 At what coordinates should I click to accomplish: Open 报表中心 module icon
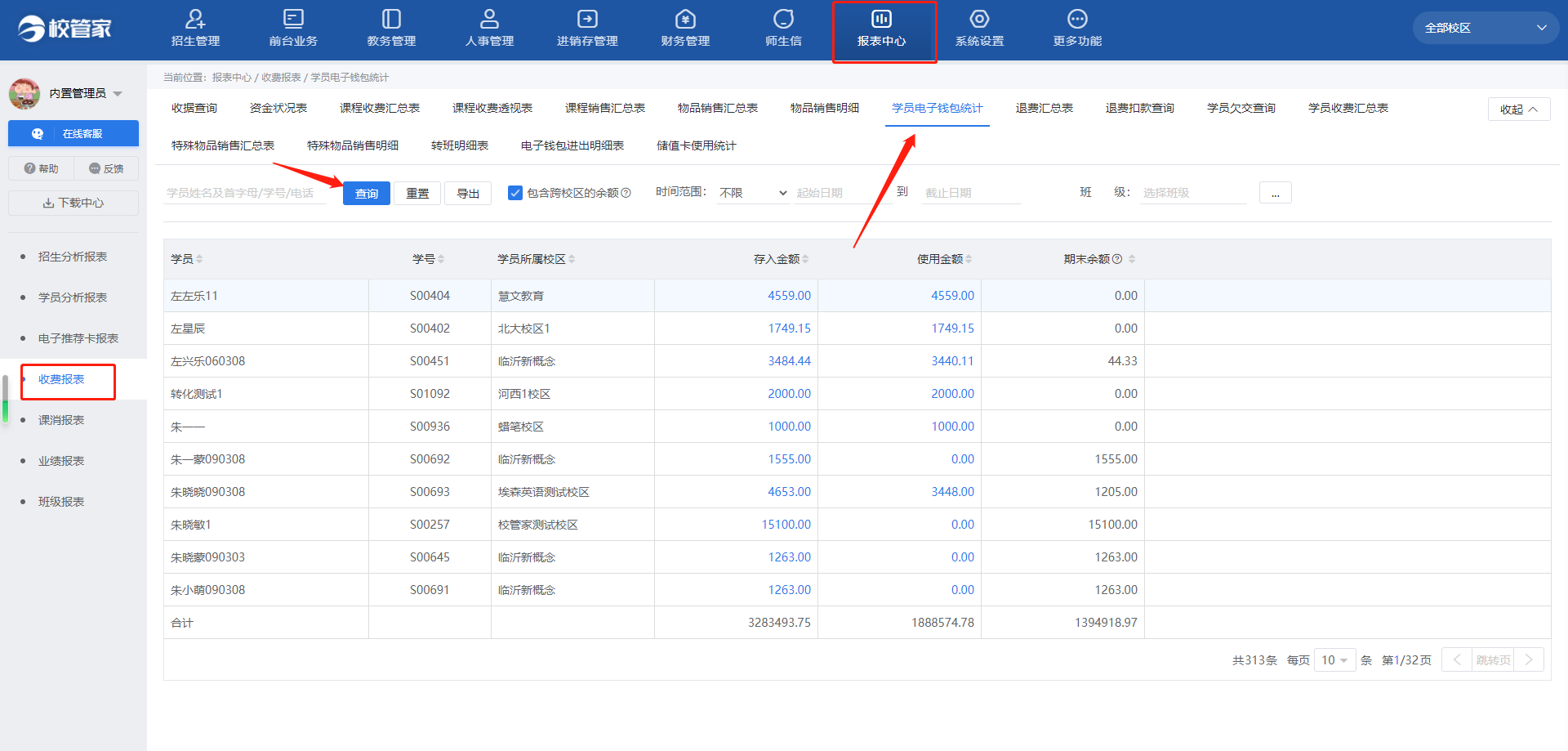[881, 19]
